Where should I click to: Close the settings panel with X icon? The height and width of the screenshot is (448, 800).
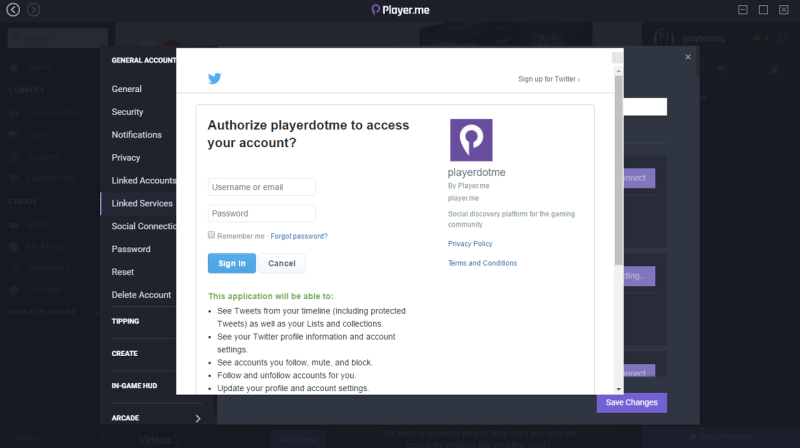point(688,57)
